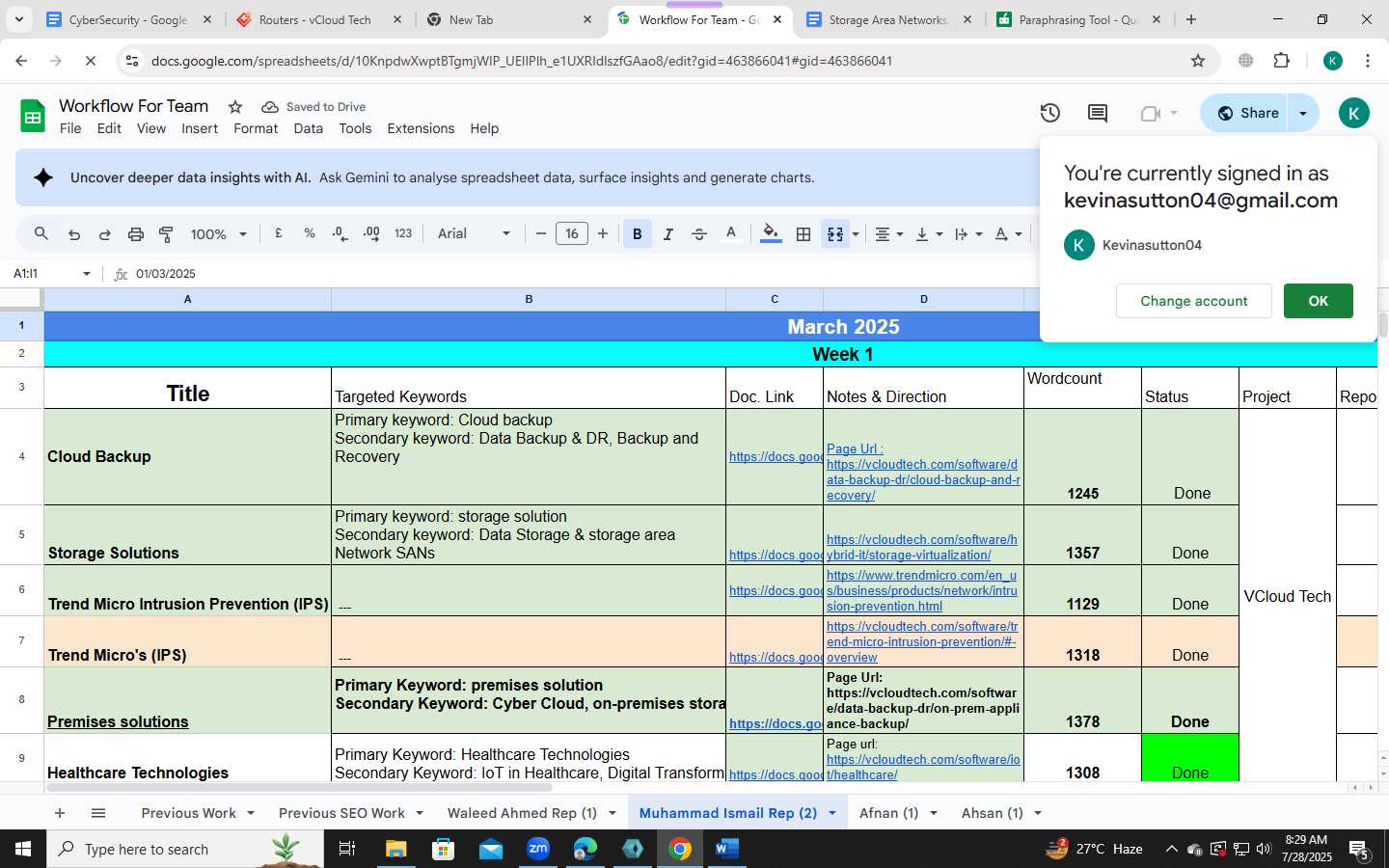
Task: Increase font size with plus button
Action: 603,233
